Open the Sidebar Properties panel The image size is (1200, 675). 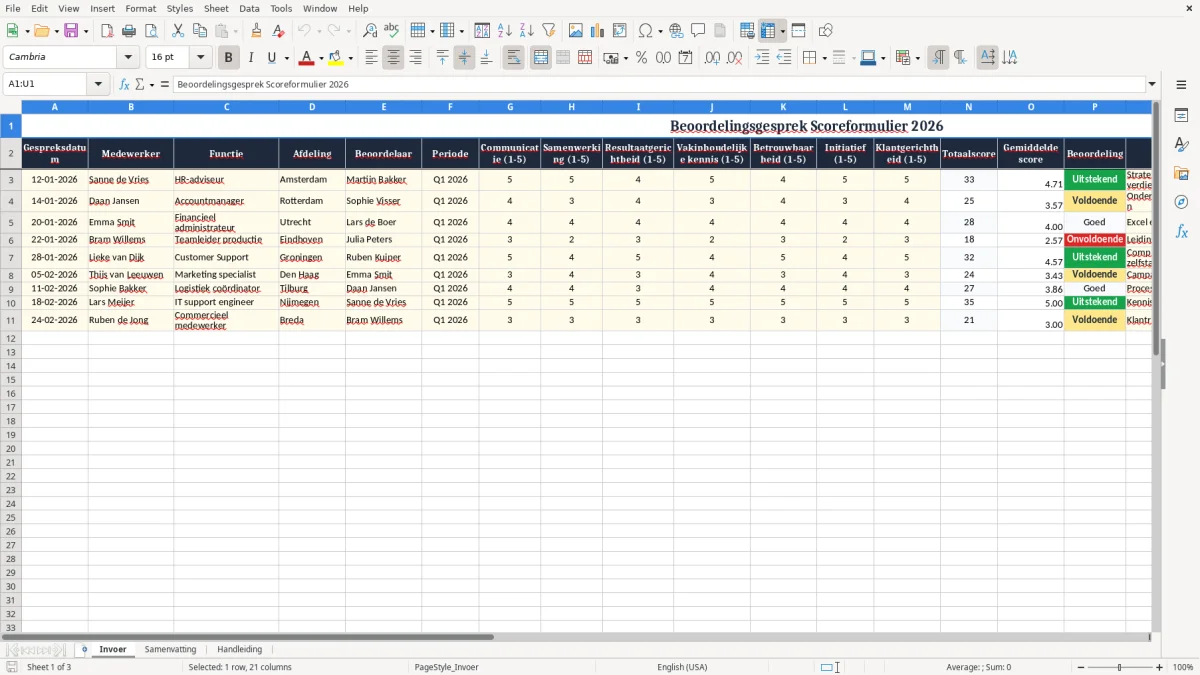[x=1181, y=116]
